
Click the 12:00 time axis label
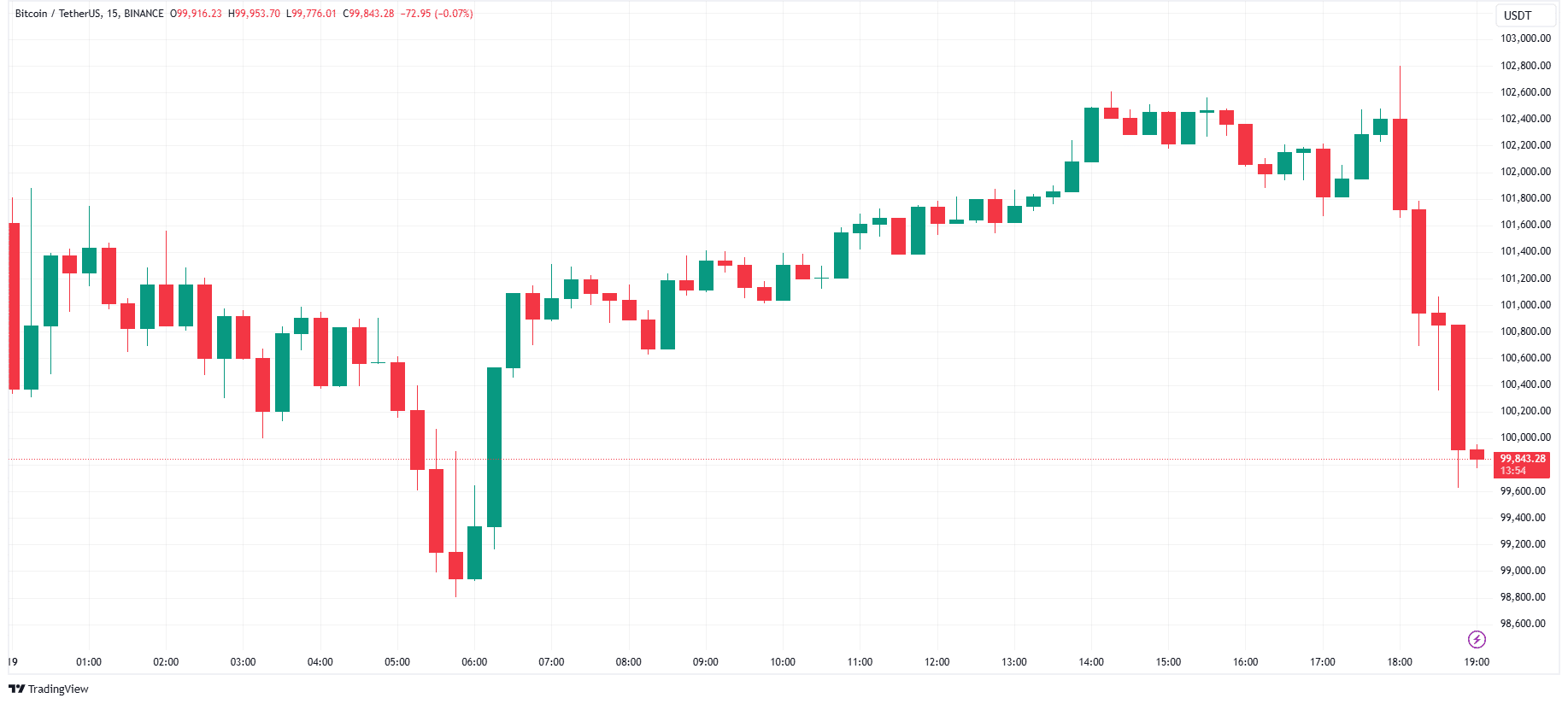pyautogui.click(x=937, y=662)
